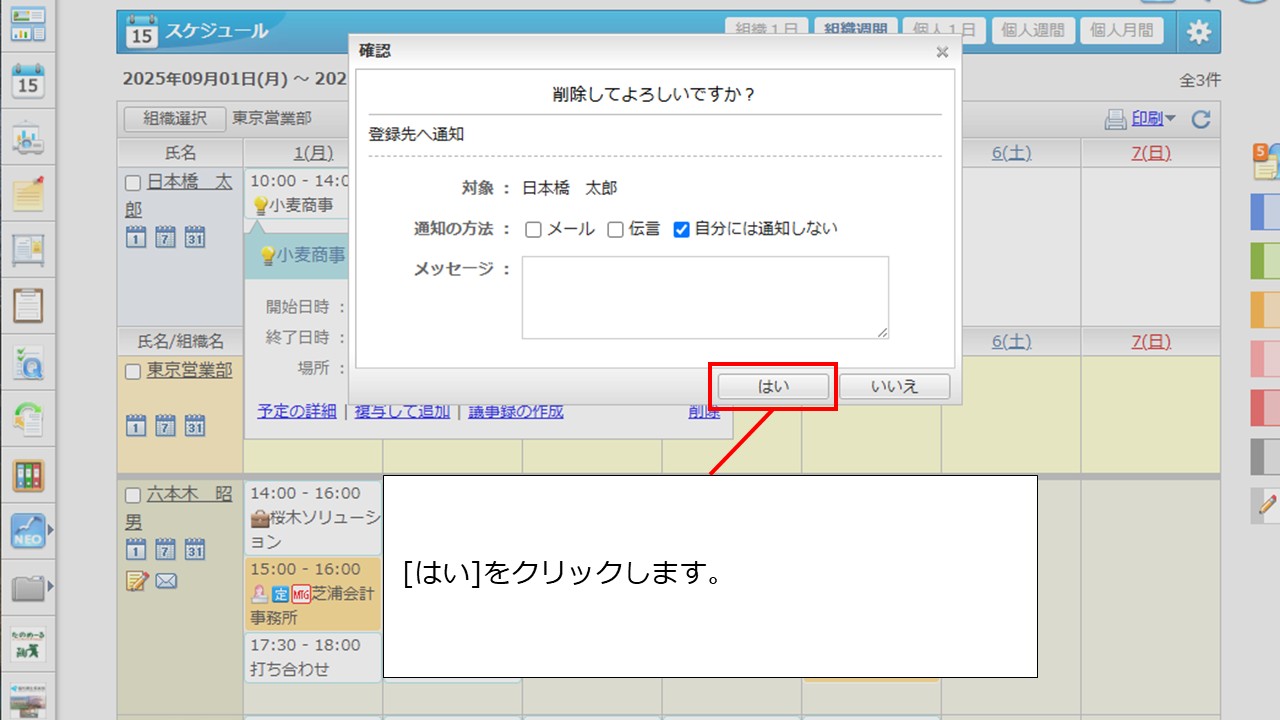
Task: Click the はい button to confirm deletion
Action: point(773,387)
